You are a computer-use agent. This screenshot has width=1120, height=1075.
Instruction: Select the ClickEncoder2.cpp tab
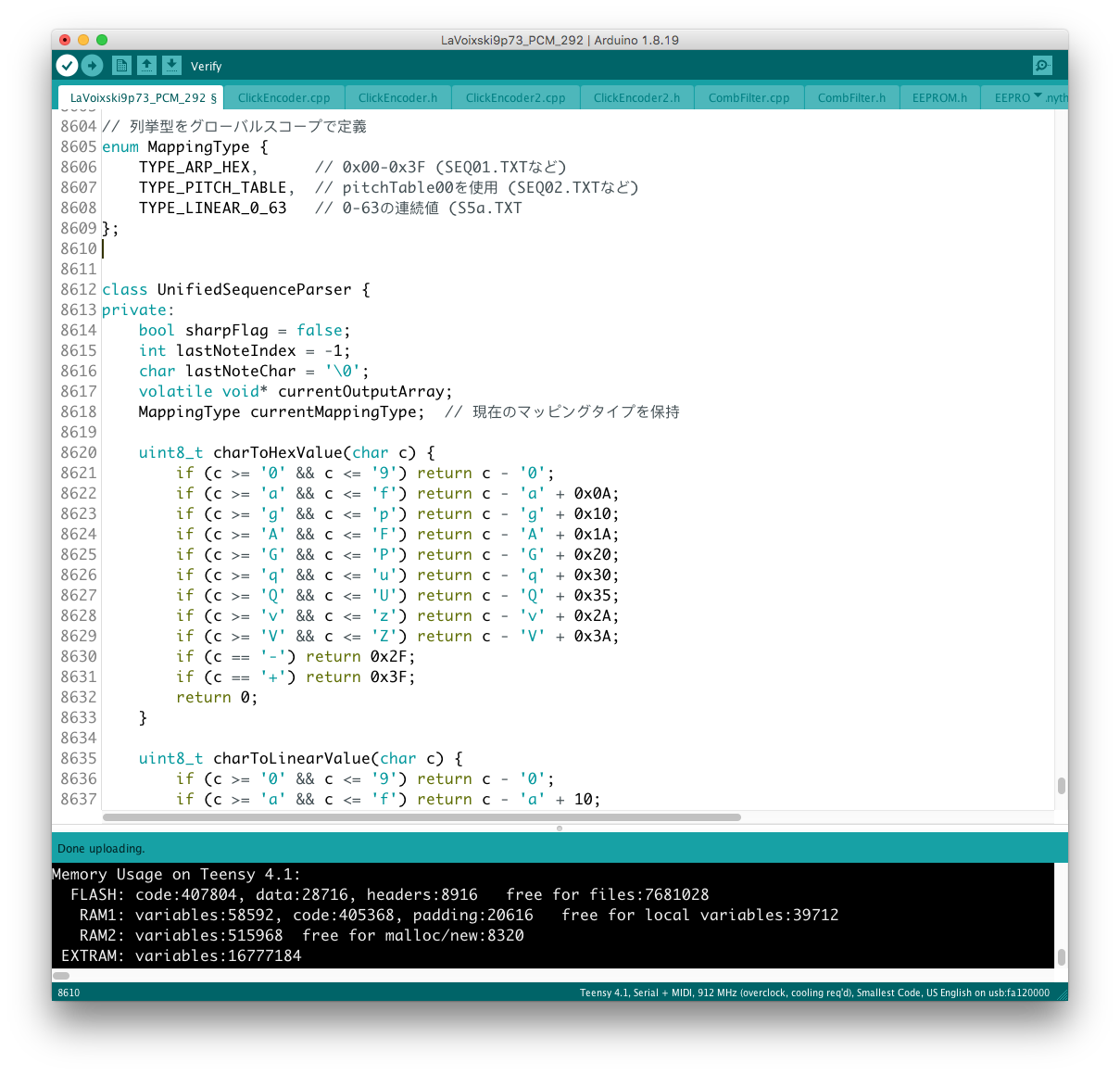click(x=515, y=97)
